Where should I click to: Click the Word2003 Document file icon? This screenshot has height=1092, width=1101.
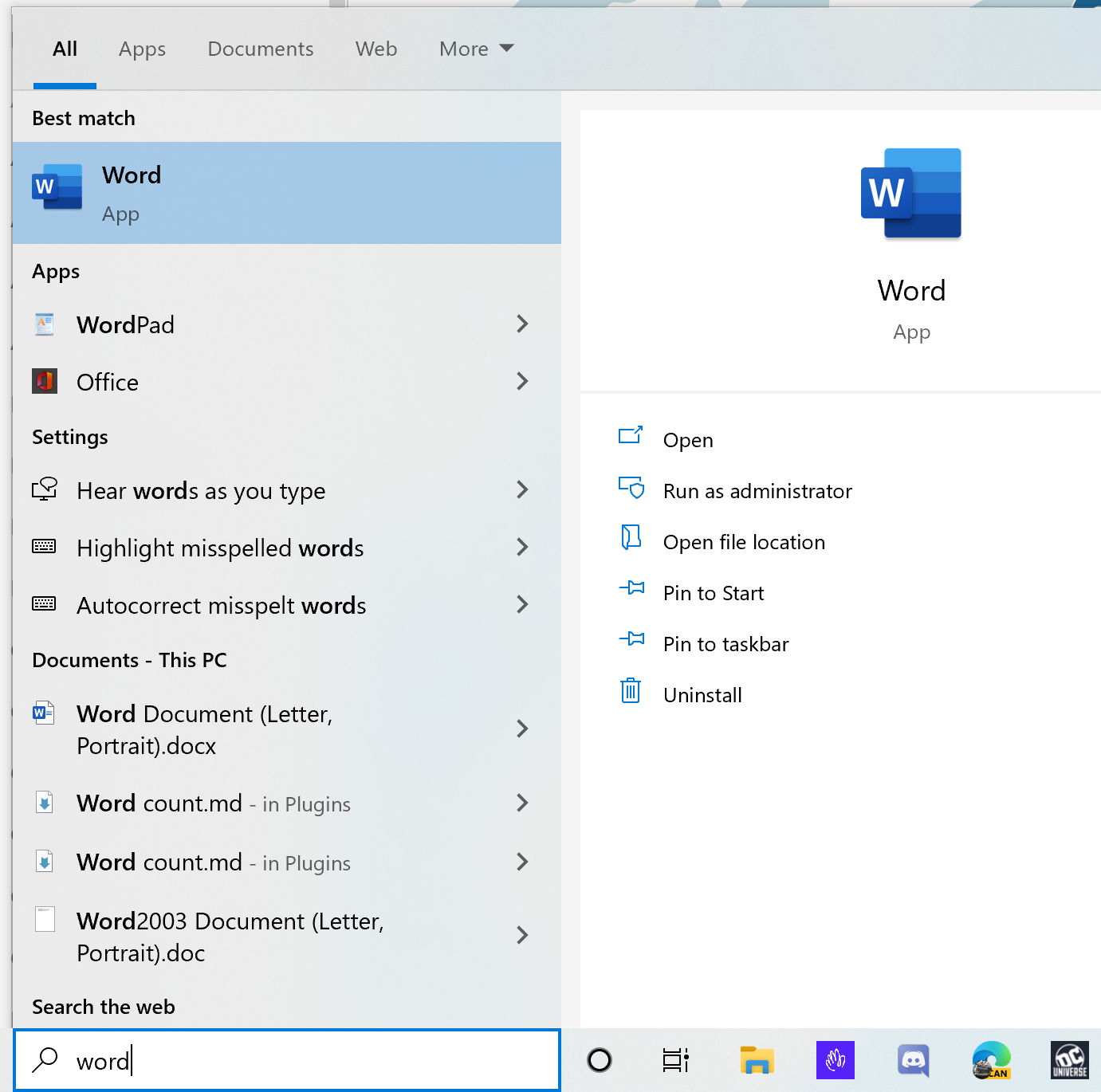point(45,919)
